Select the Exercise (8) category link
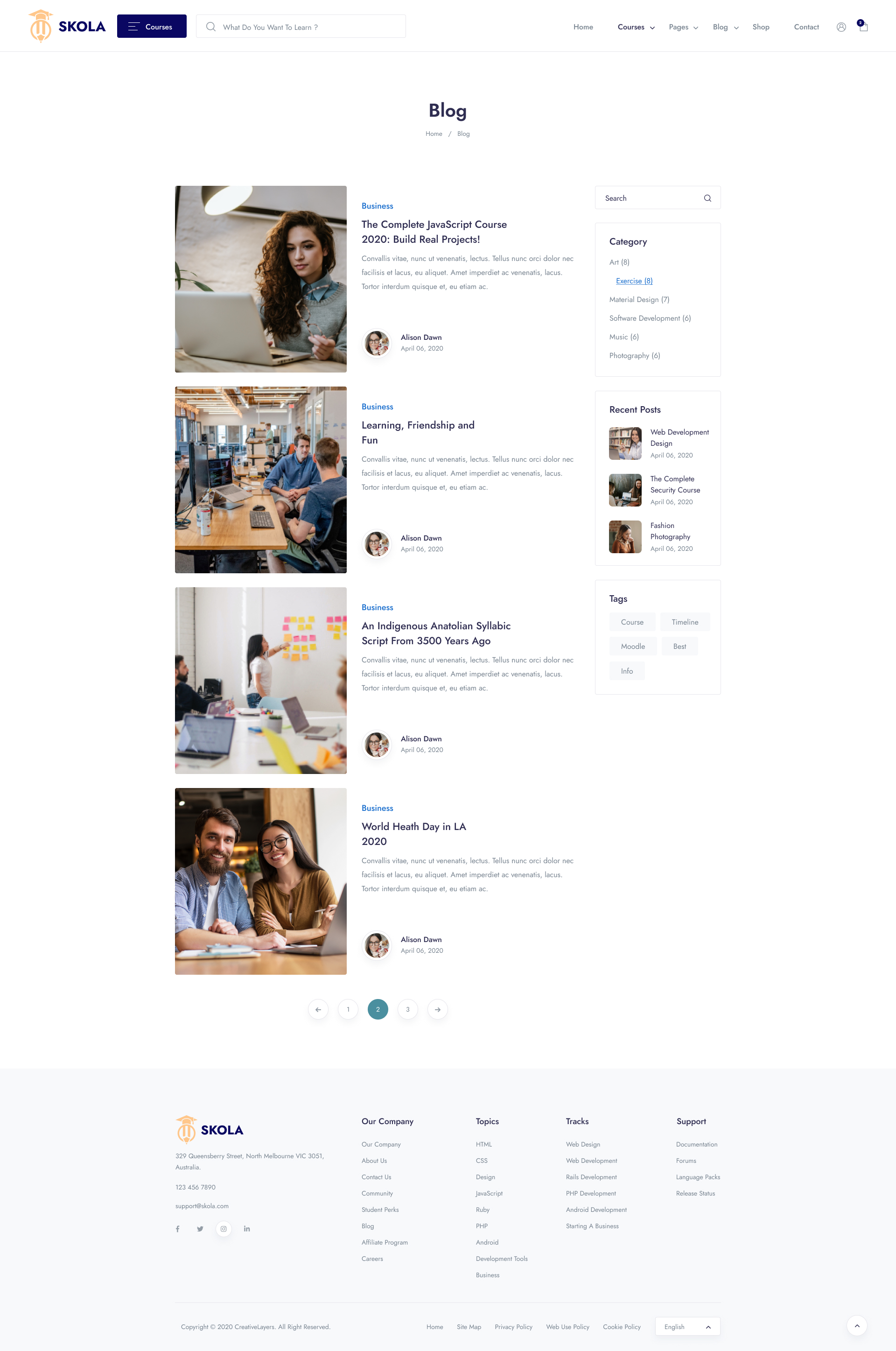This screenshot has width=896, height=1351. click(634, 281)
